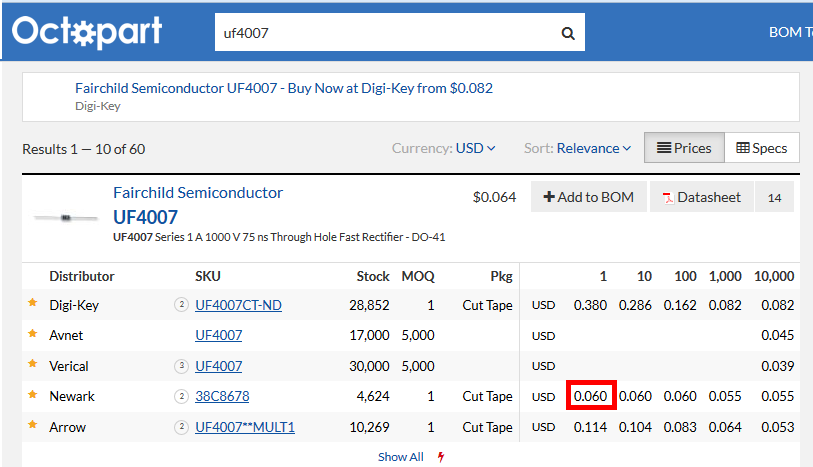Click the MOQ column header

pyautogui.click(x=418, y=276)
